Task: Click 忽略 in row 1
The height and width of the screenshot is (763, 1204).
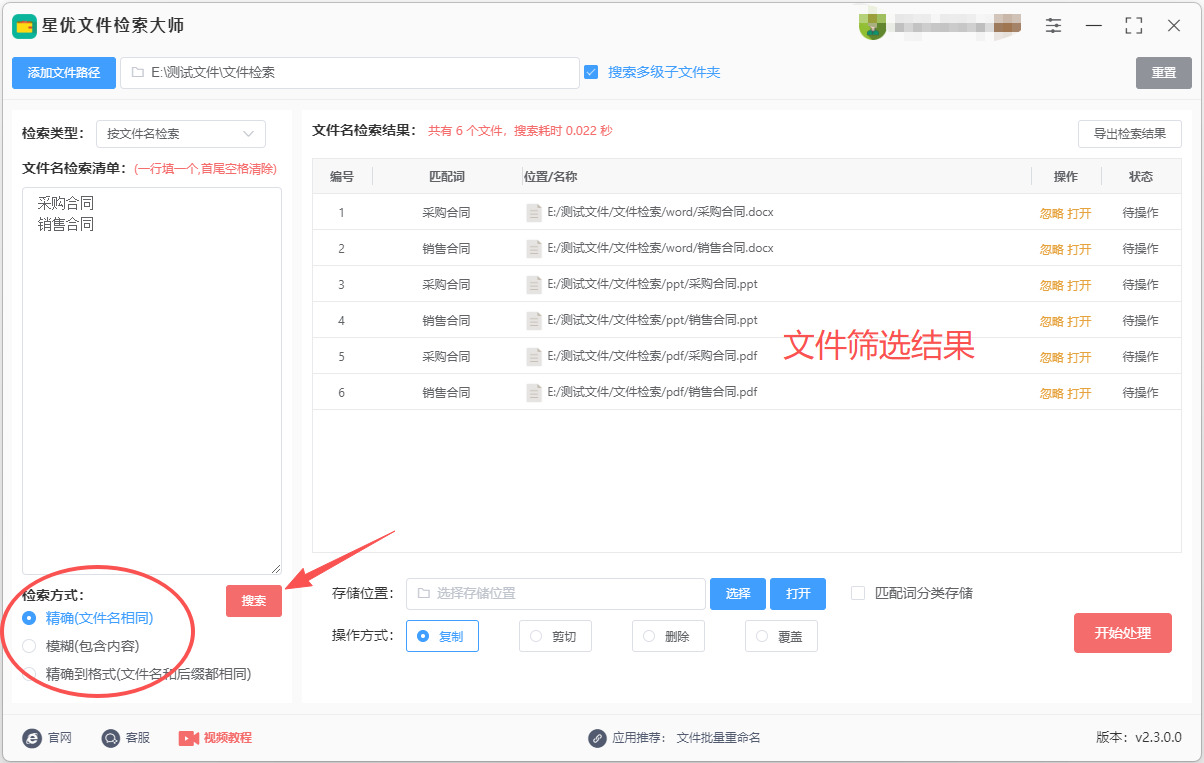Action: tap(1051, 213)
